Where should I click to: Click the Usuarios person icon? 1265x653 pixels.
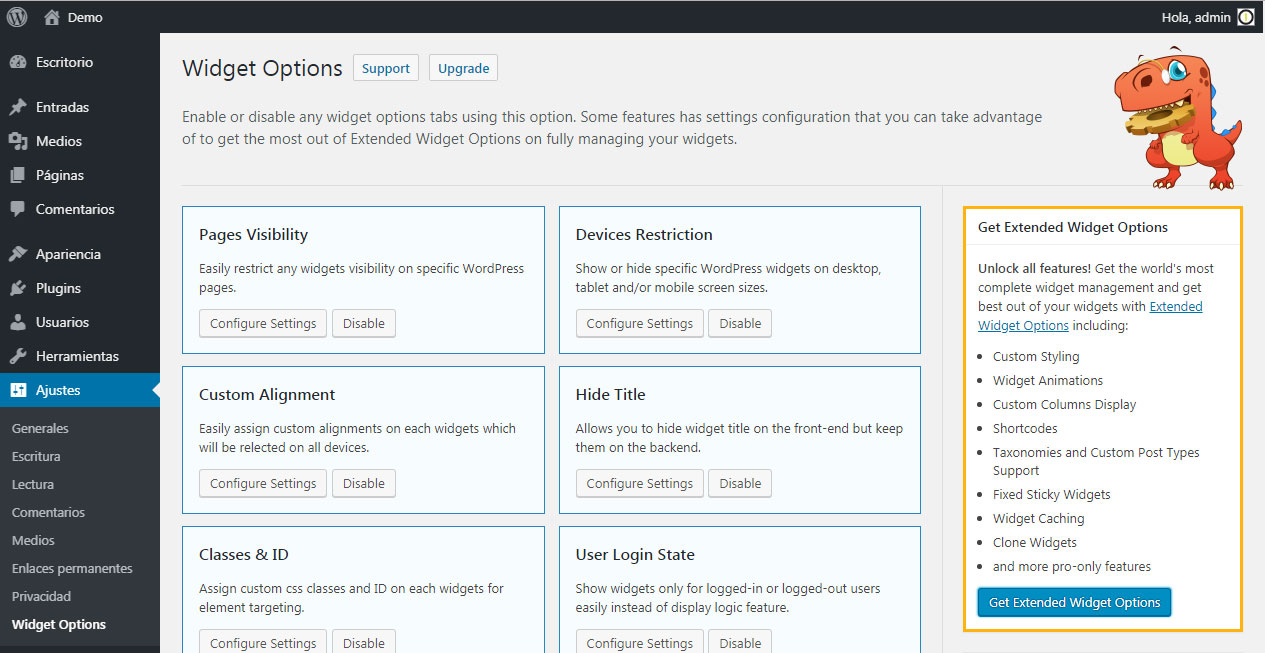(18, 322)
